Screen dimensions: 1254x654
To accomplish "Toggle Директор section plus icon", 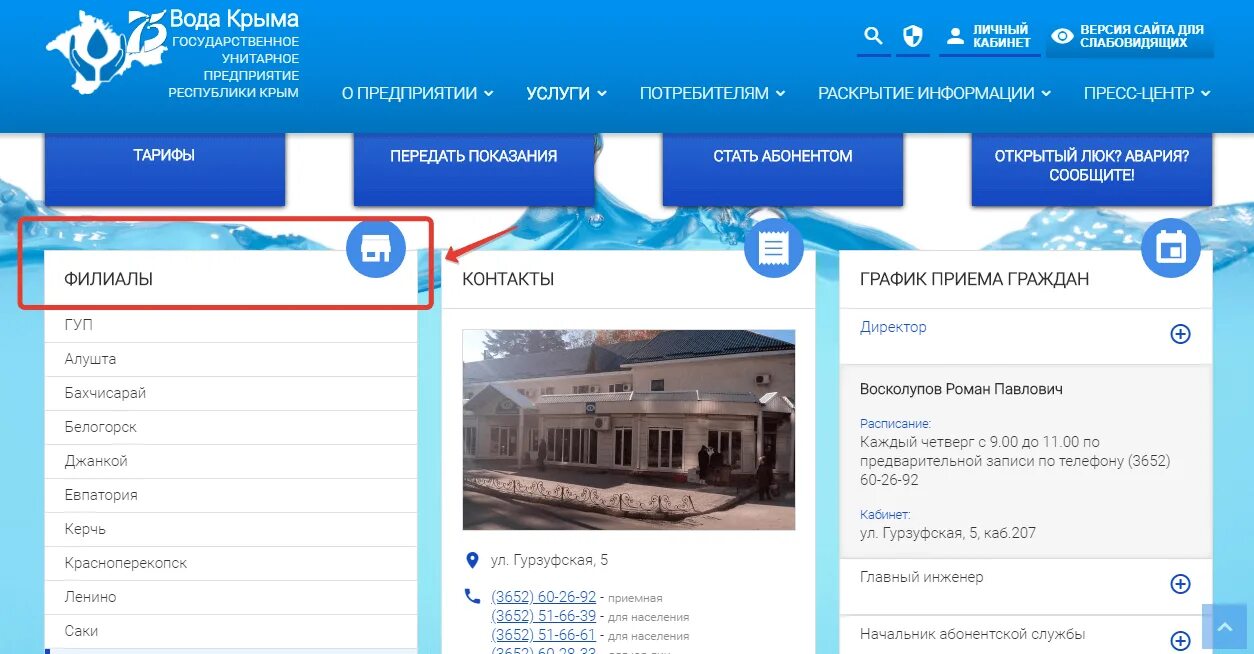I will pyautogui.click(x=1181, y=334).
